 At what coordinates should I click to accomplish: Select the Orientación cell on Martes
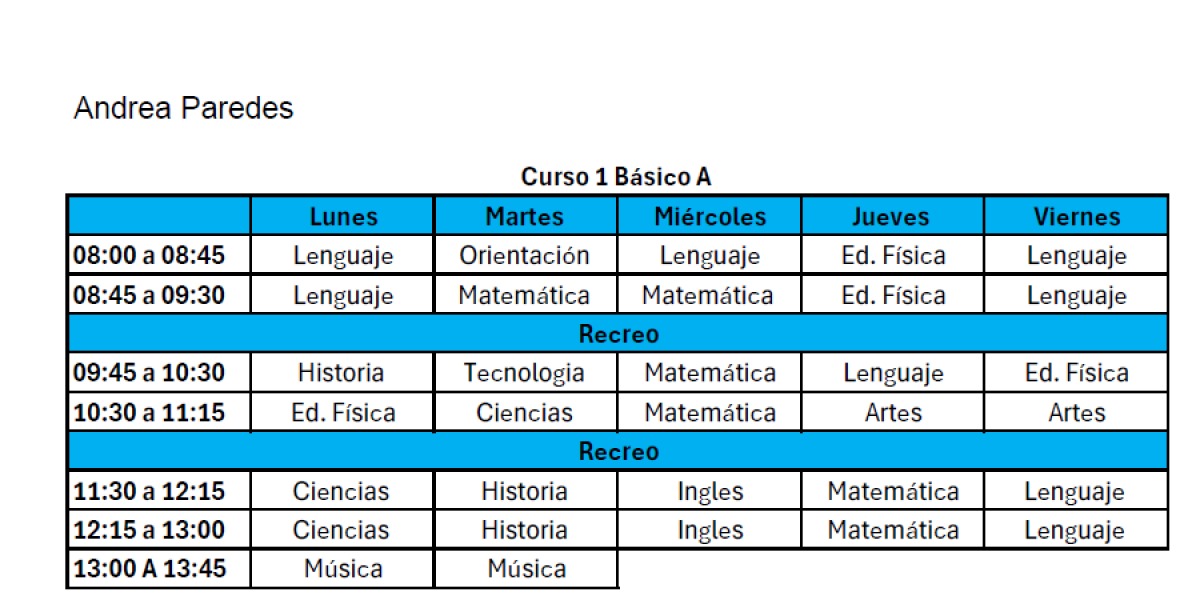click(x=525, y=255)
